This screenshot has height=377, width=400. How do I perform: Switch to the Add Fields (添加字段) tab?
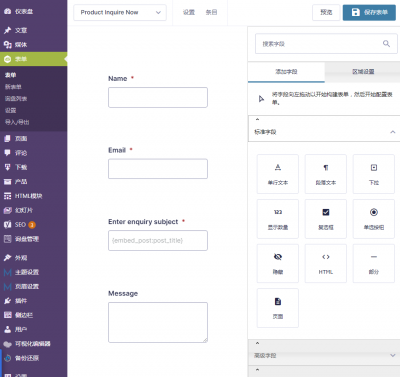[286, 72]
